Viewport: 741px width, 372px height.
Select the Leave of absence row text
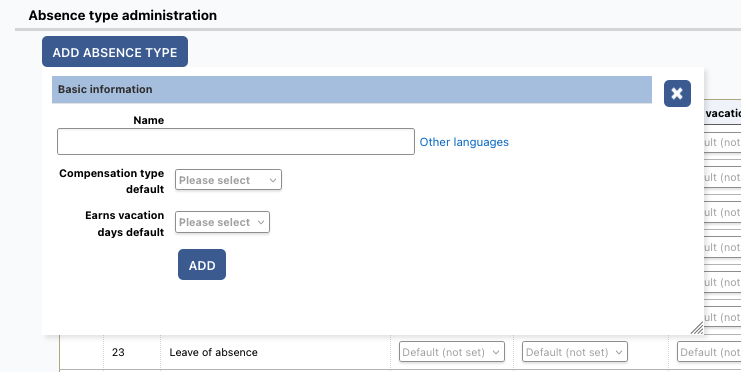[214, 352]
